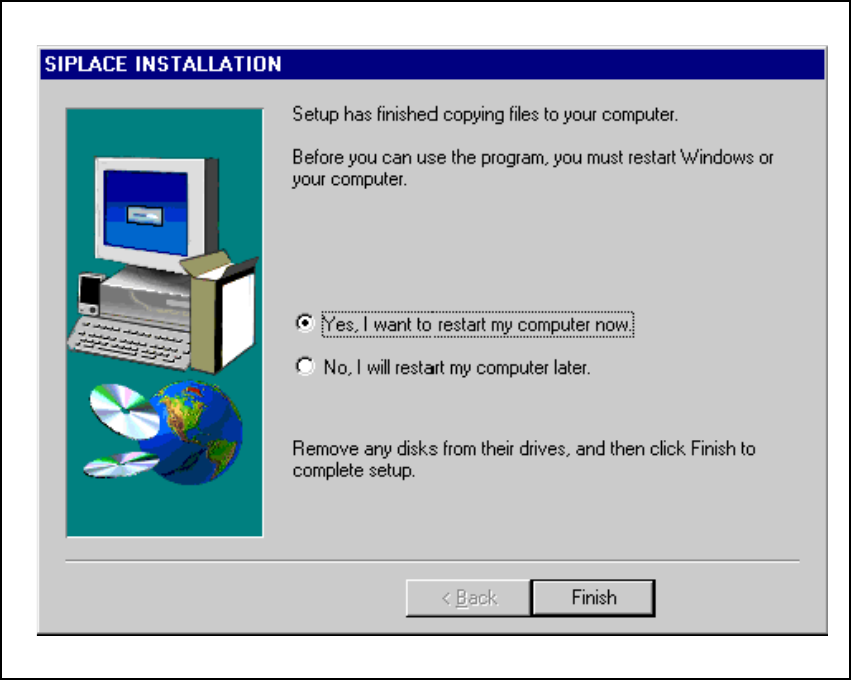
Task: Click the 'Remove any disks' instruction text
Action: tap(524, 459)
